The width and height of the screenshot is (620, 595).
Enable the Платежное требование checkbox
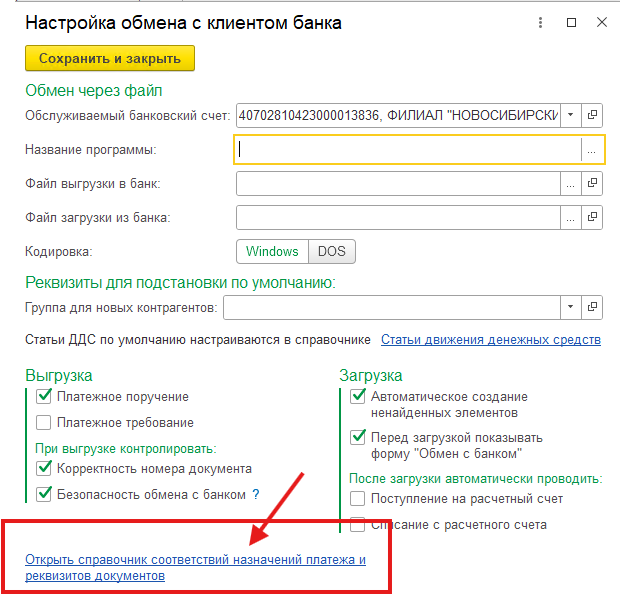[43, 422]
